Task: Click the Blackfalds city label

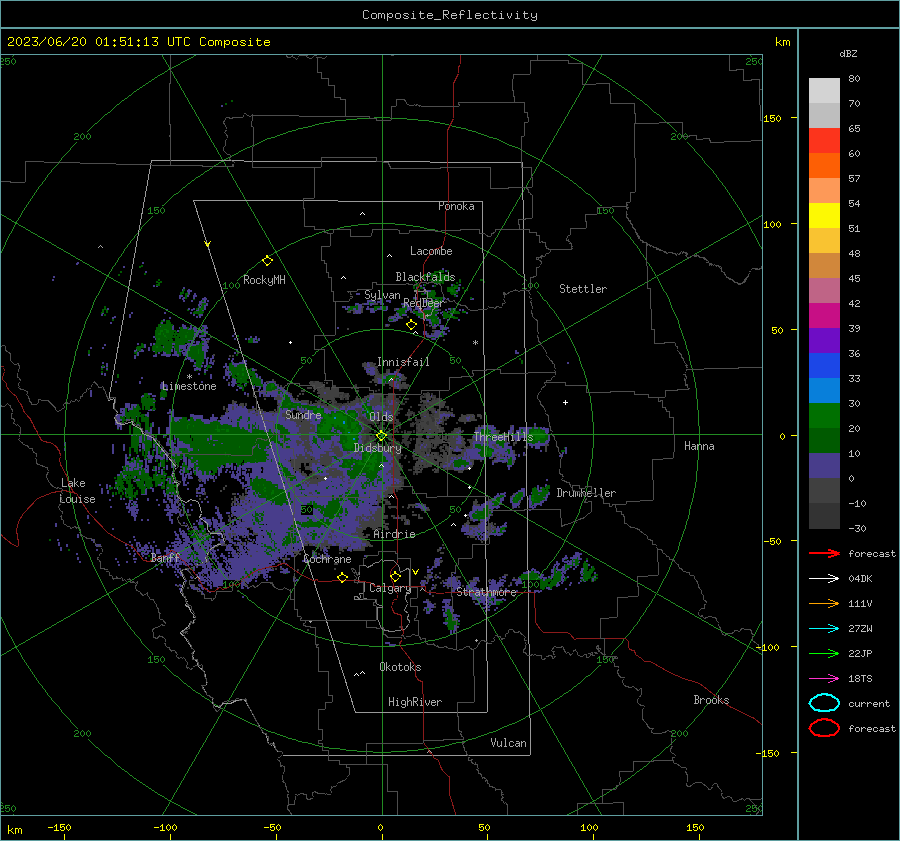Action: point(425,277)
